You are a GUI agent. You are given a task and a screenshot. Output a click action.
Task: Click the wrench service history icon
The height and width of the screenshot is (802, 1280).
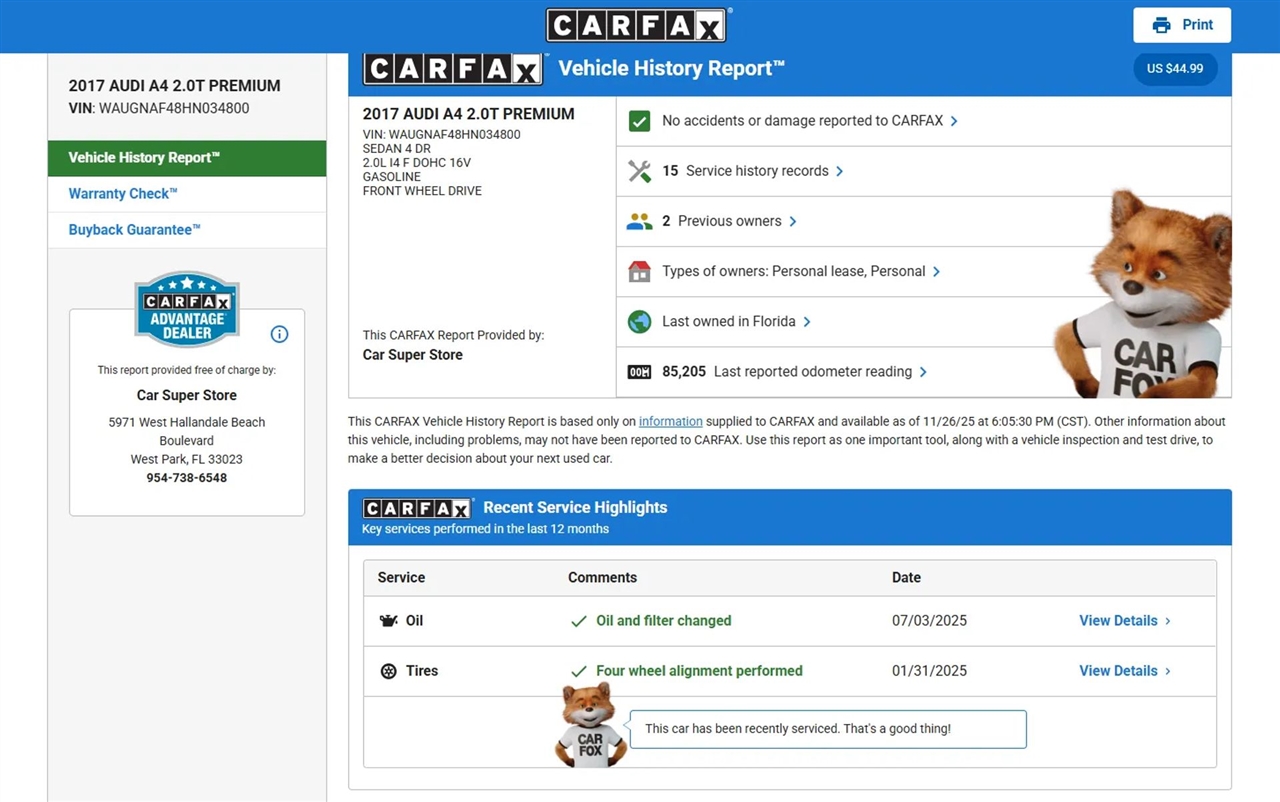[x=639, y=171]
